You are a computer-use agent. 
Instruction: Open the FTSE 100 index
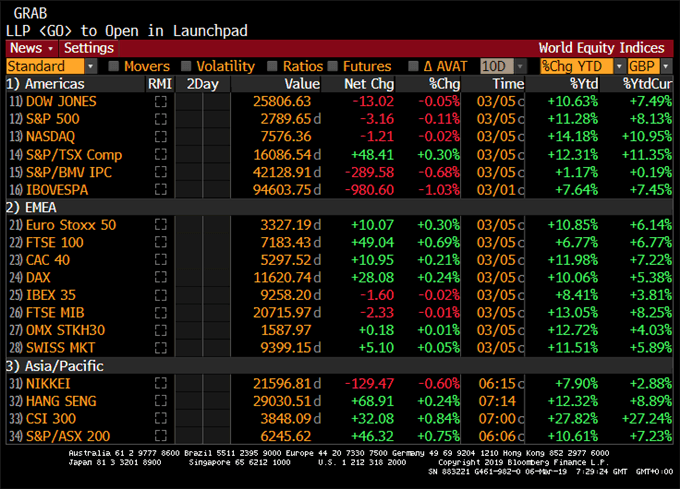55,242
